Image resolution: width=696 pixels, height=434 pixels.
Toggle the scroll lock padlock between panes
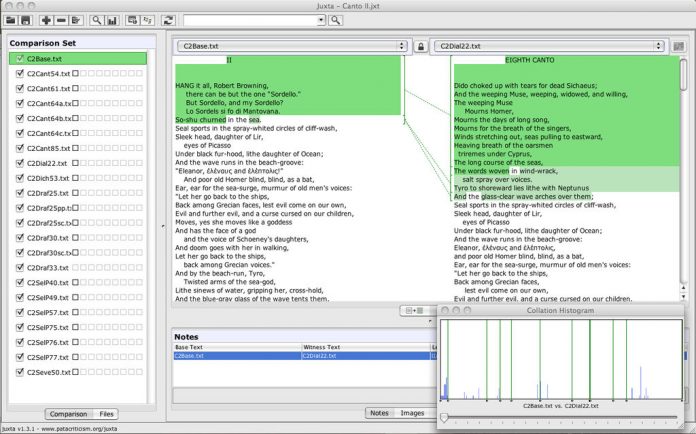pyautogui.click(x=421, y=46)
